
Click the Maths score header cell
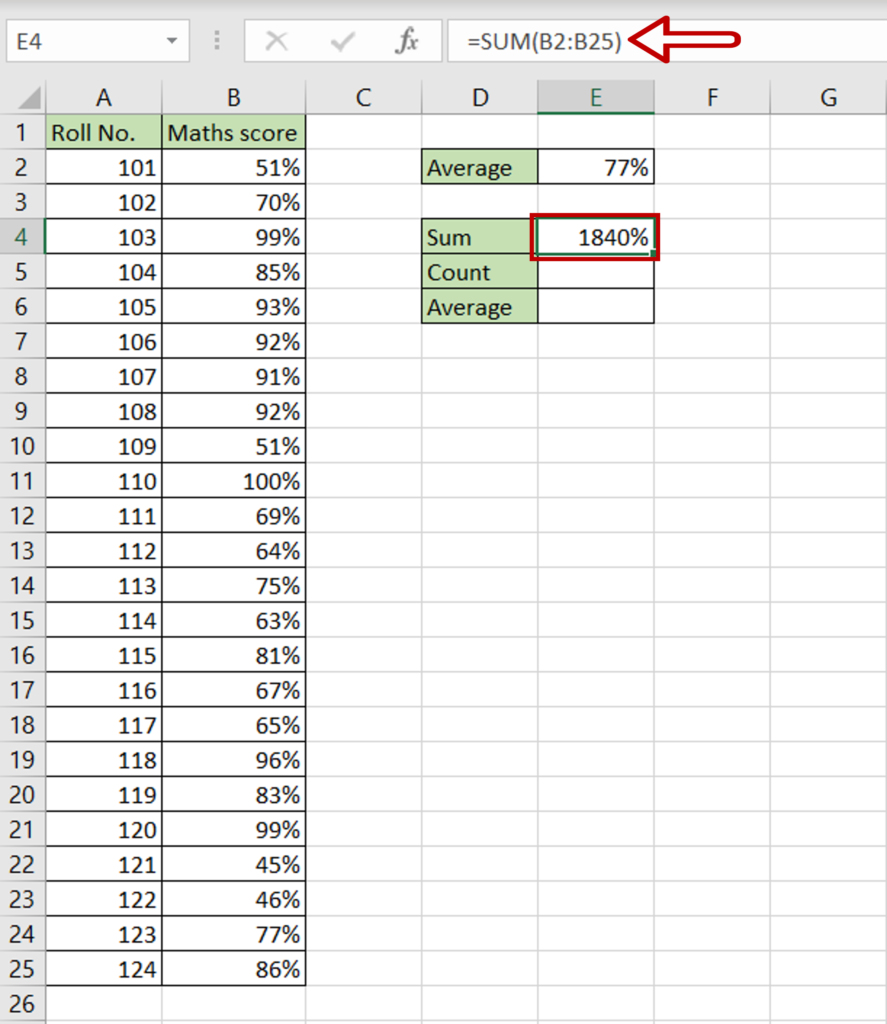[233, 132]
